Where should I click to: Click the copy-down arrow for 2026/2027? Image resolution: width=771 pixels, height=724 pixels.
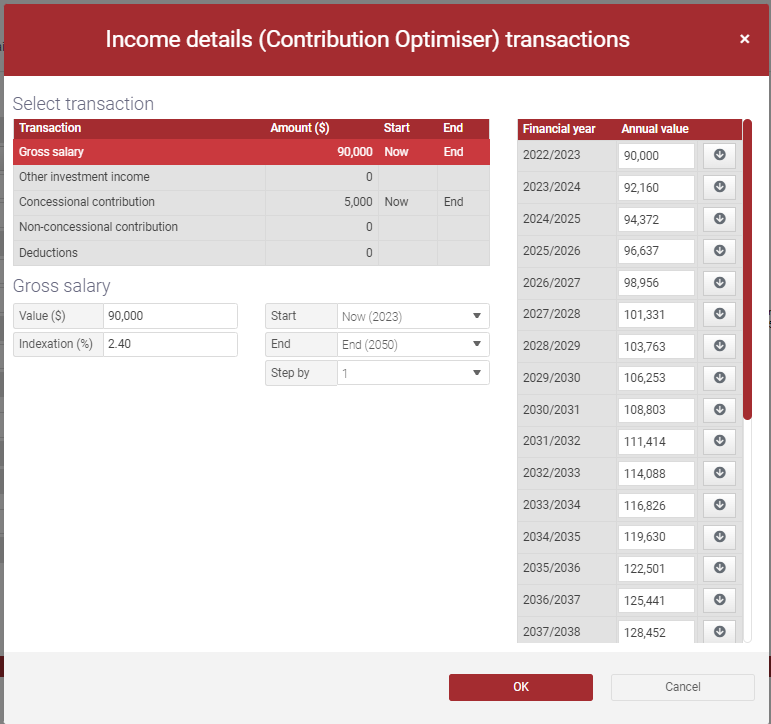[719, 283]
